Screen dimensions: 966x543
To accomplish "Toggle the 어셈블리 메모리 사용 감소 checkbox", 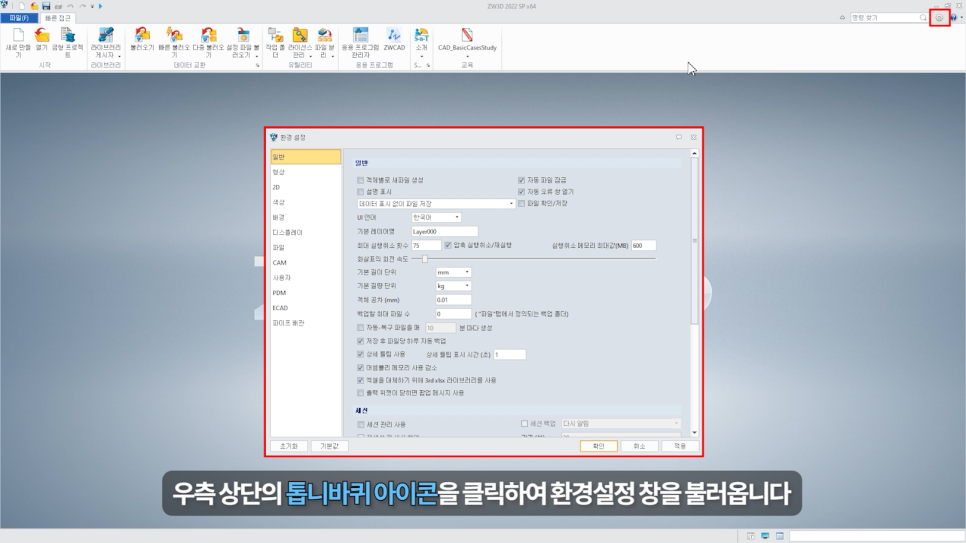I will point(360,367).
